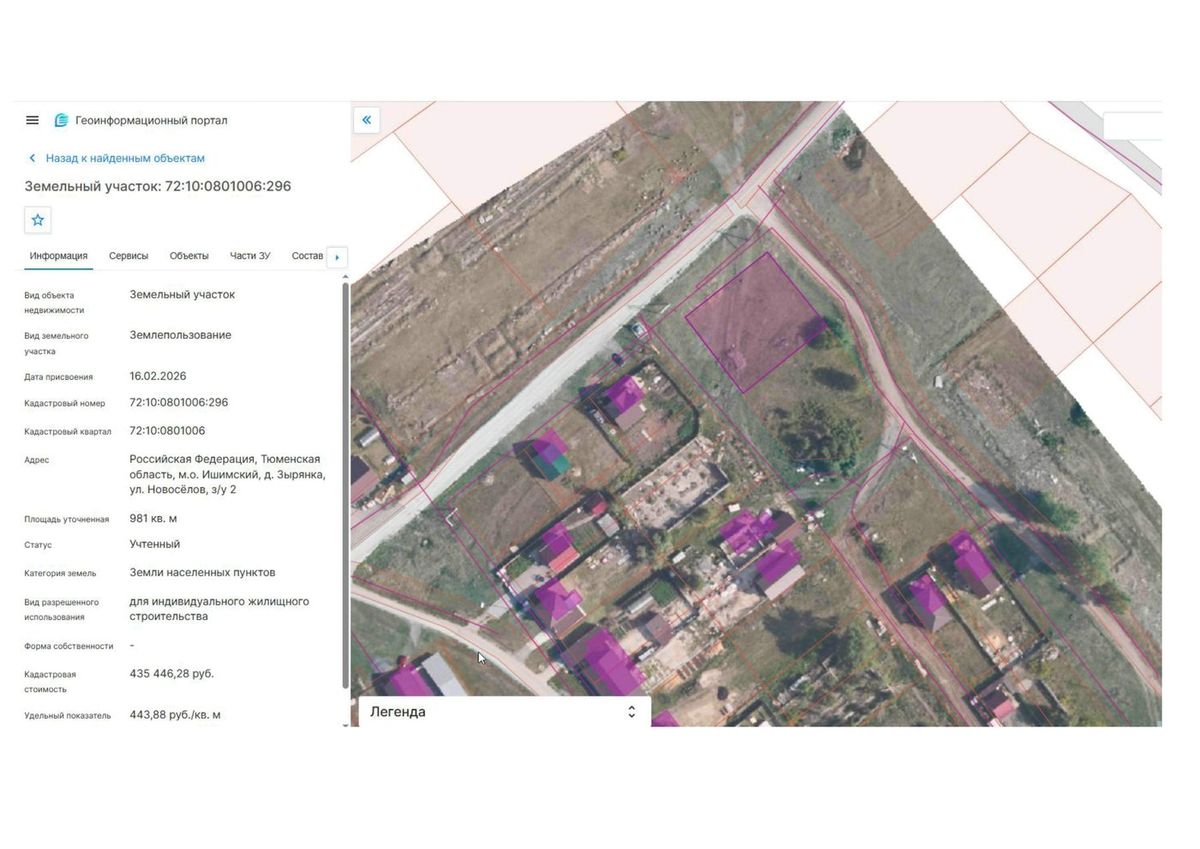Click the Форма собственности label
This screenshot has height=849, width=1200.
[x=69, y=646]
